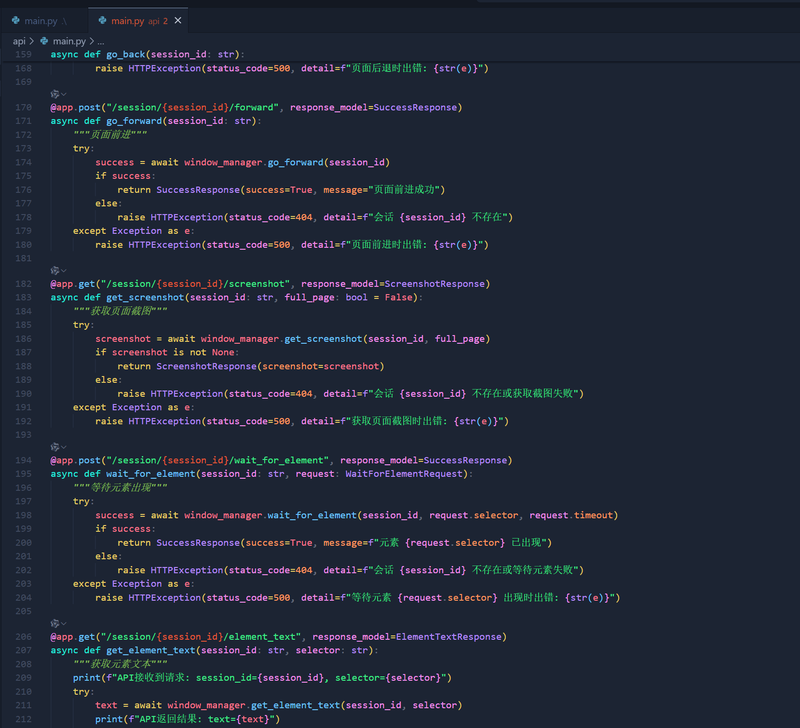Click WaitForElementRequest type on line 195

[404, 474]
